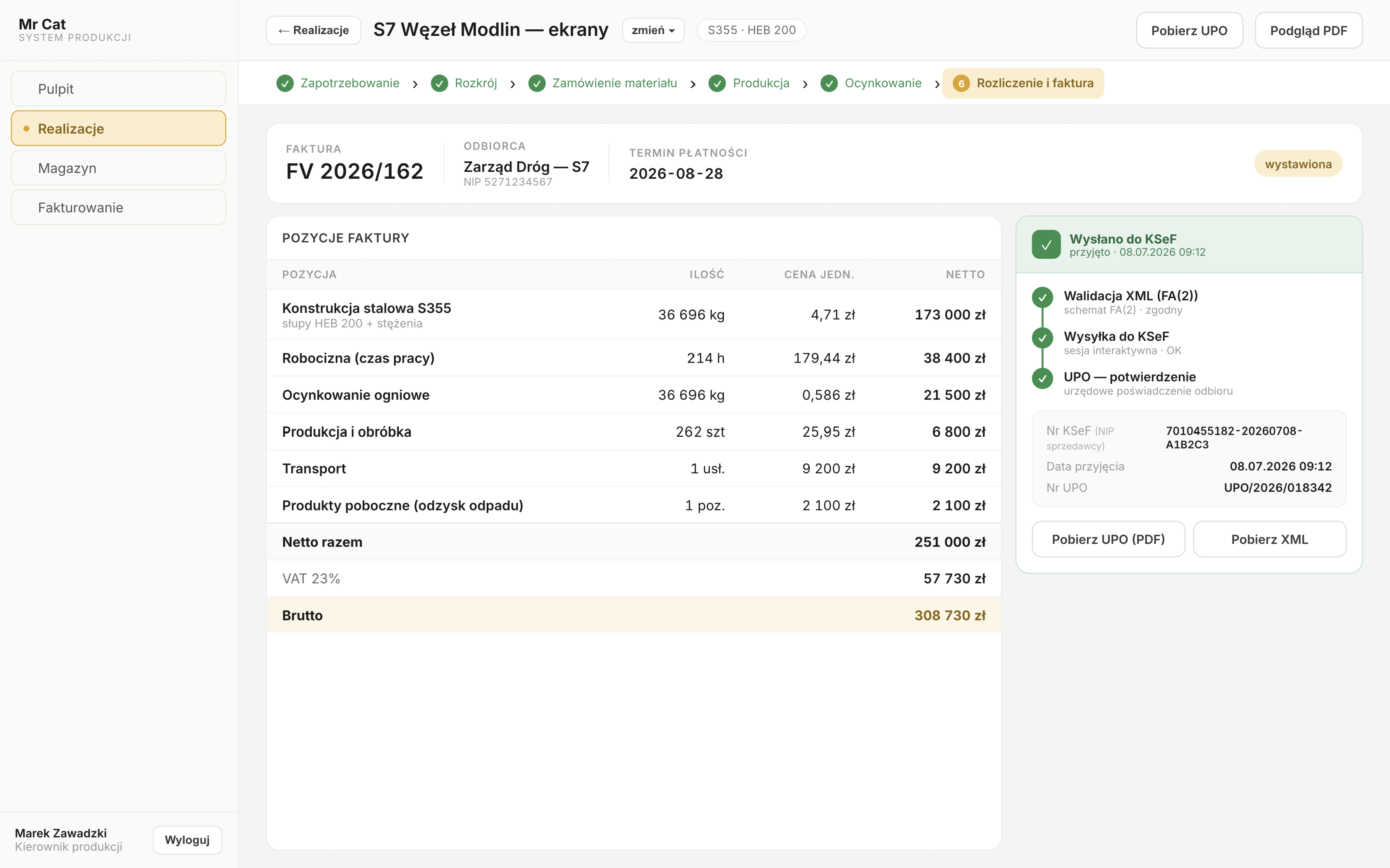
Task: Click the Ocynkowanie ogniowe row
Action: 634,395
